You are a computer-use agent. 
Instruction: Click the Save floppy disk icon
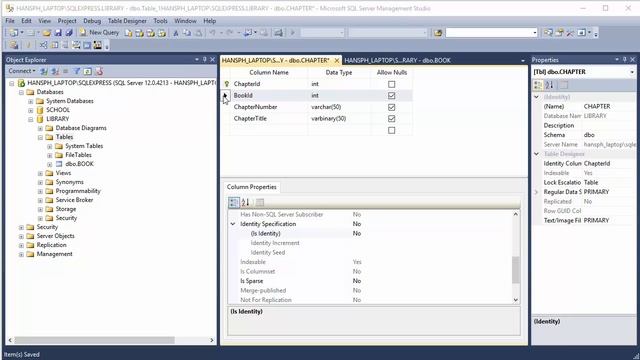58,33
